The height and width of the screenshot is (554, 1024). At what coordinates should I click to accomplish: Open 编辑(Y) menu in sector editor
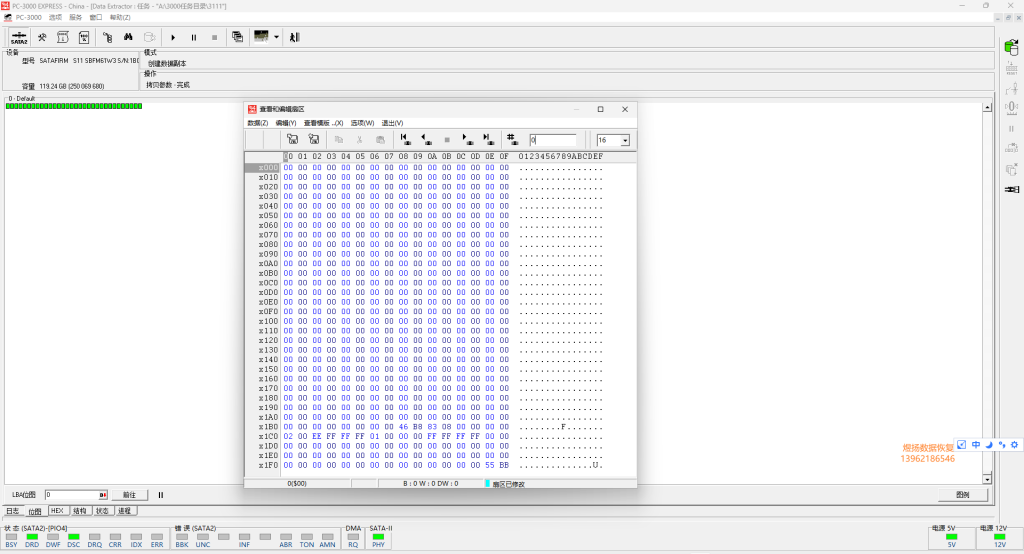point(286,123)
